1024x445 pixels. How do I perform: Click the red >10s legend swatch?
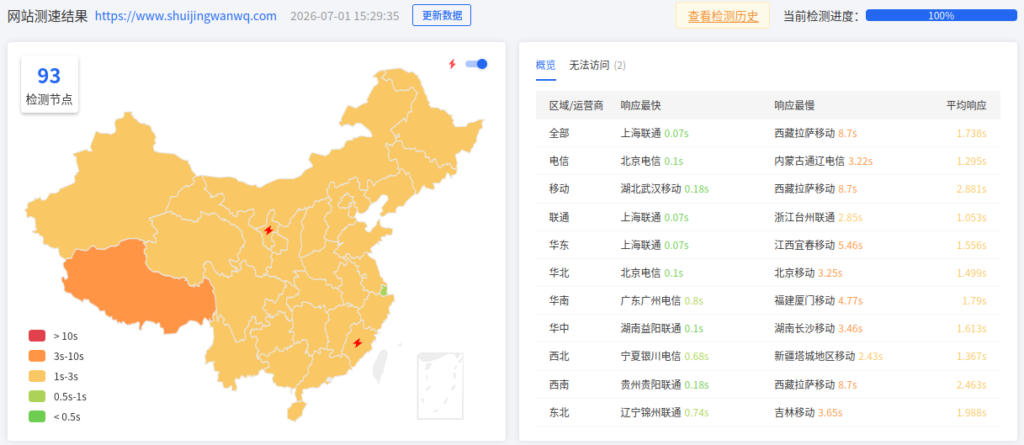coord(37,336)
